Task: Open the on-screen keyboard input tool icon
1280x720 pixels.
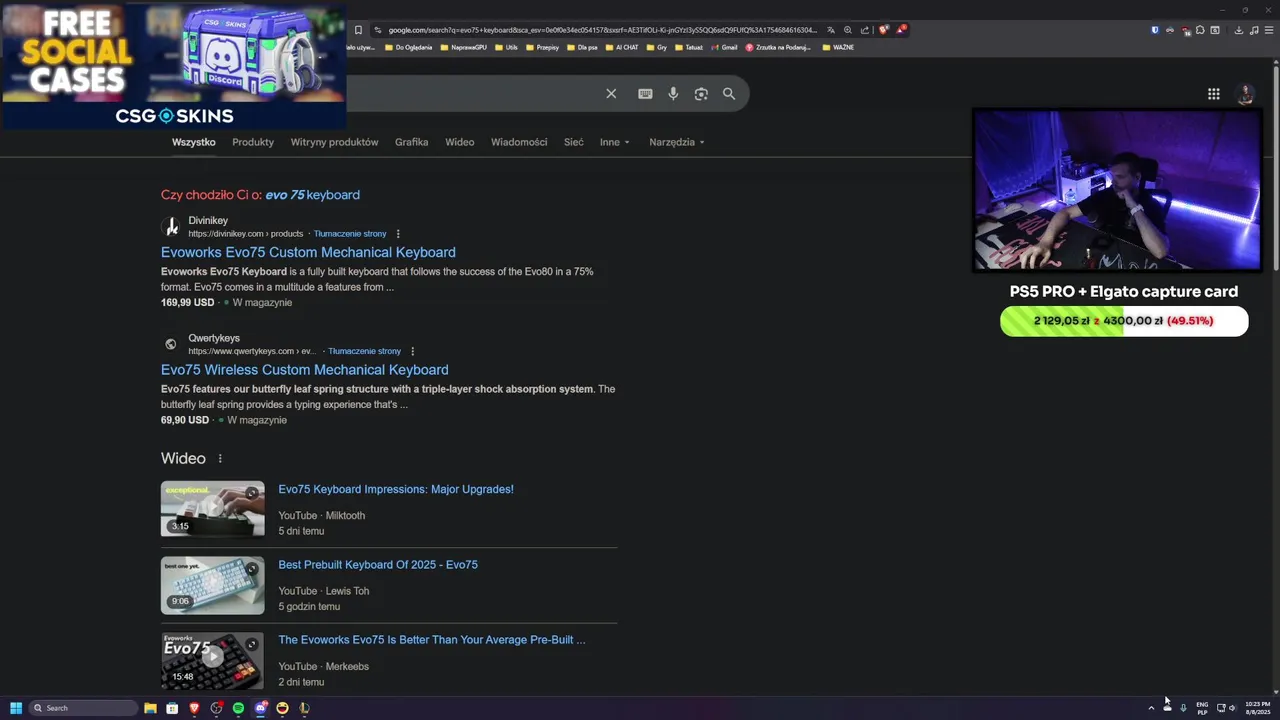Action: 645,93
